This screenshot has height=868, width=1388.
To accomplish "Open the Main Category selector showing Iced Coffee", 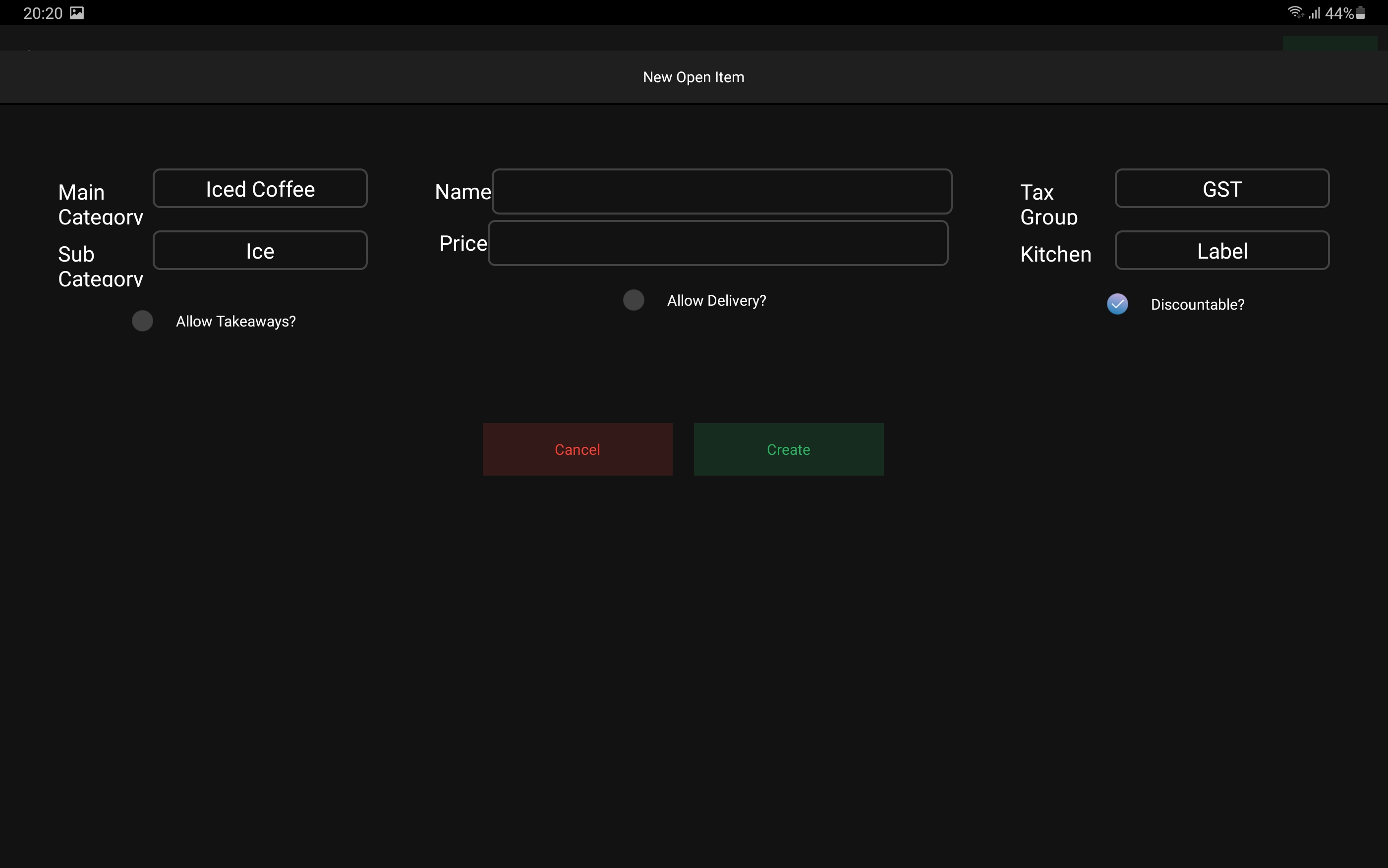I will pos(260,189).
